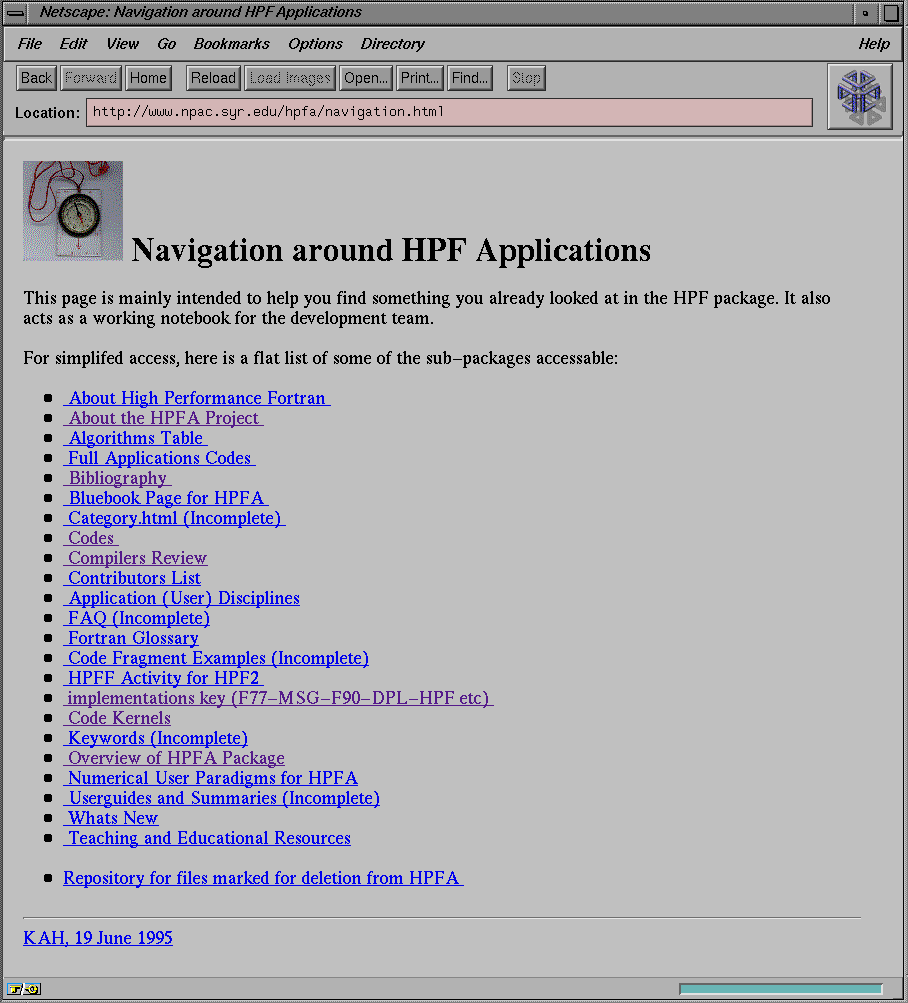Open About High Performance Fortran link
This screenshot has width=908, height=1003.
coord(196,398)
